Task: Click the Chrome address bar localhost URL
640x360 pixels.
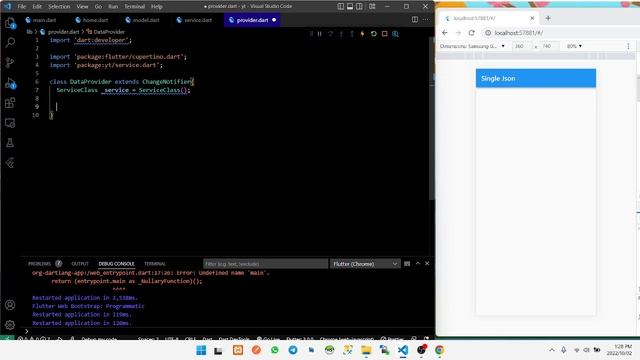Action: coord(518,33)
